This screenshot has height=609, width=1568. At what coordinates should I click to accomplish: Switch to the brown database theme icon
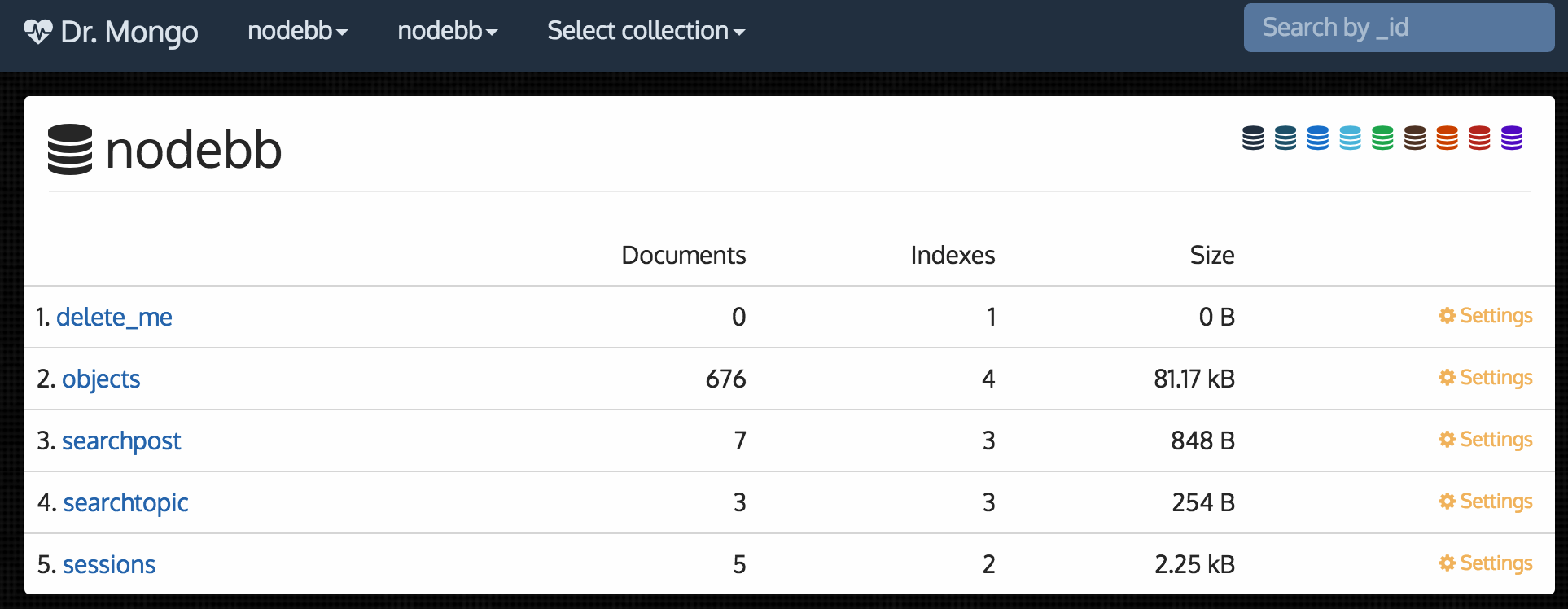[1415, 138]
